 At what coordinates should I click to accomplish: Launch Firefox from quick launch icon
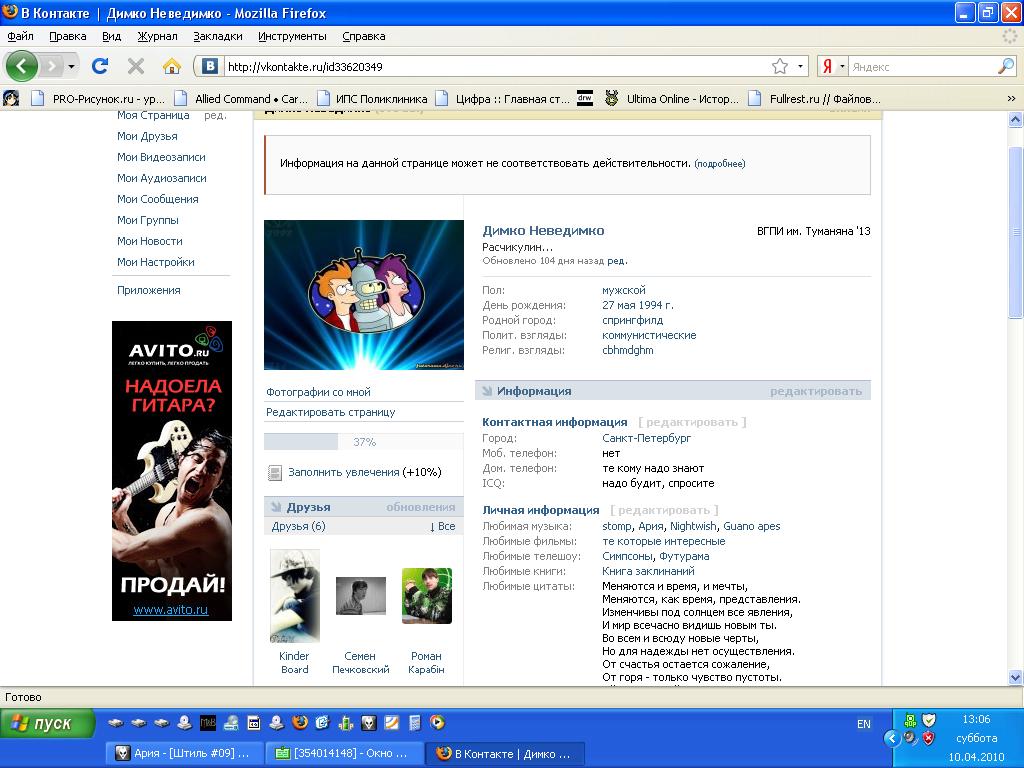coord(300,722)
